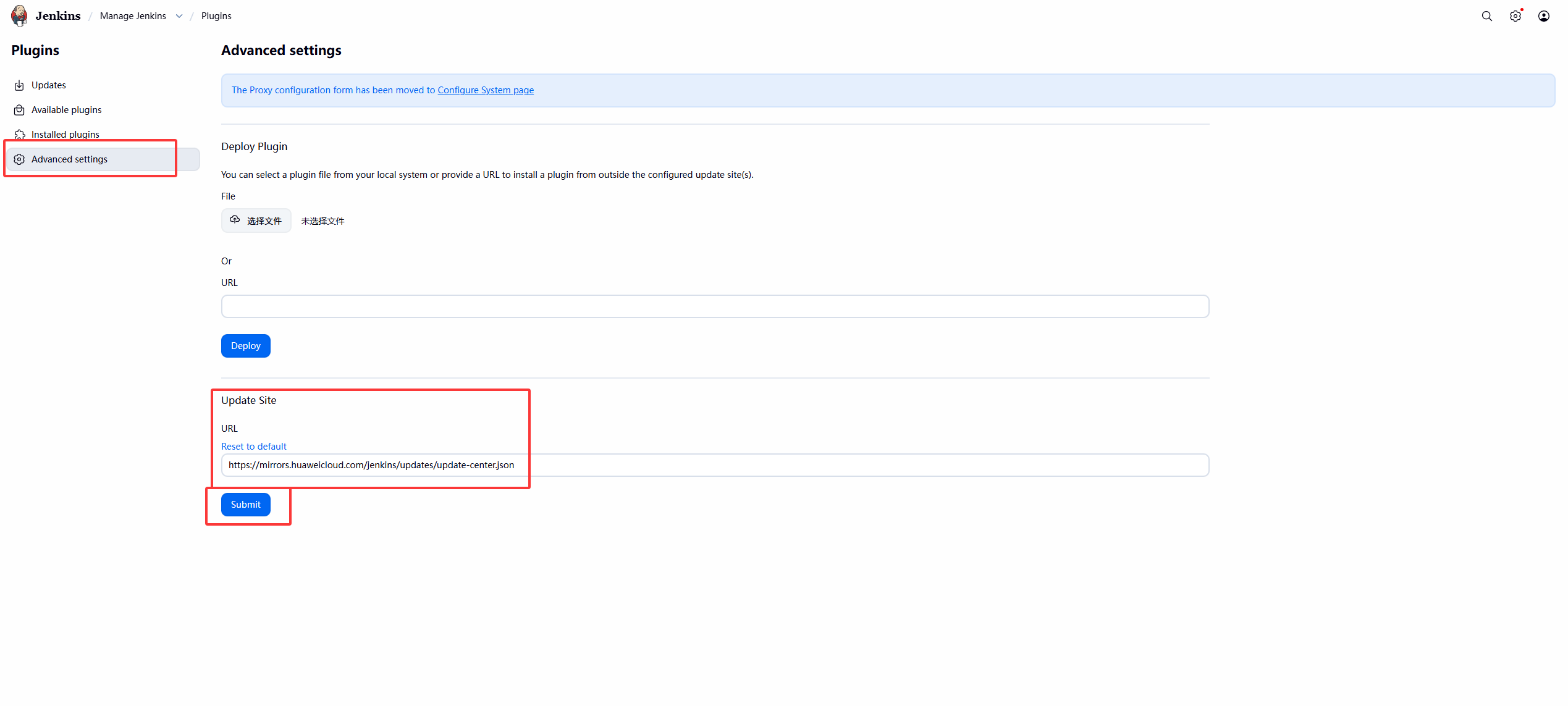
Task: Click the Available plugins bag icon
Action: click(19, 110)
